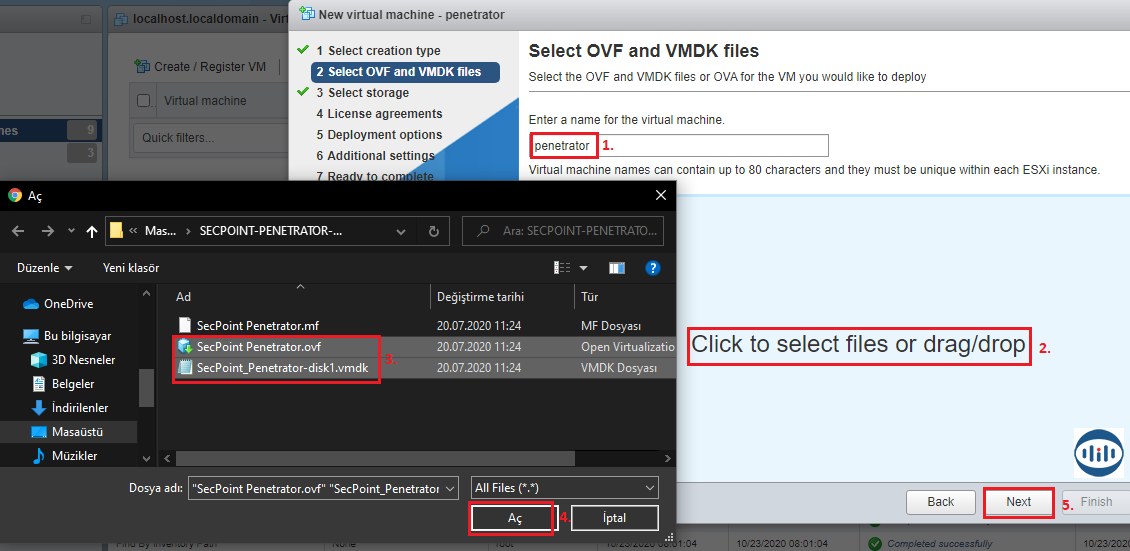The image size is (1130, 551).
Task: Open the All Files type dropdown
Action: [565, 488]
